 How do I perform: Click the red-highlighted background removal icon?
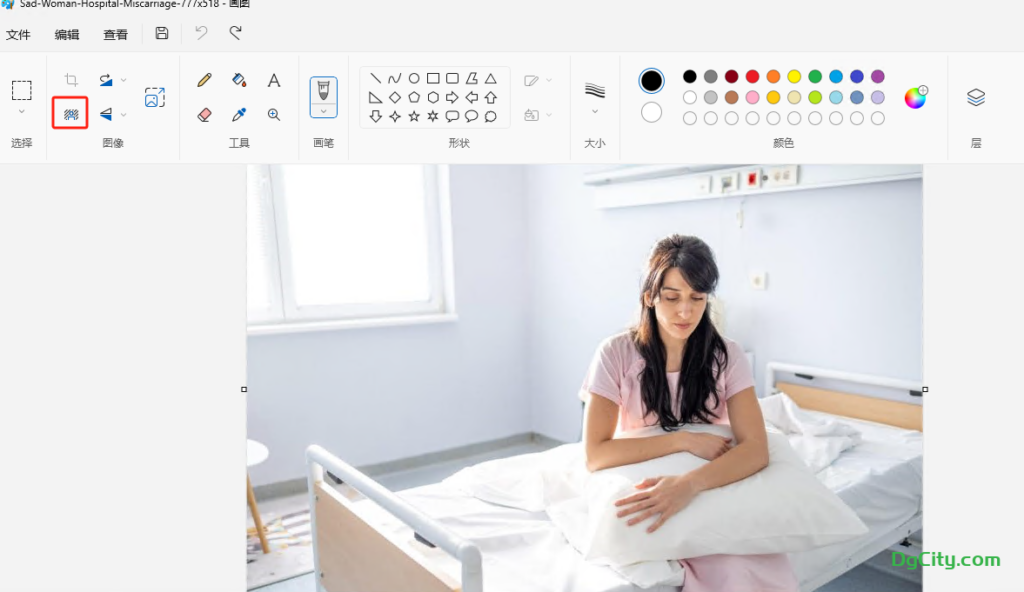click(x=71, y=113)
